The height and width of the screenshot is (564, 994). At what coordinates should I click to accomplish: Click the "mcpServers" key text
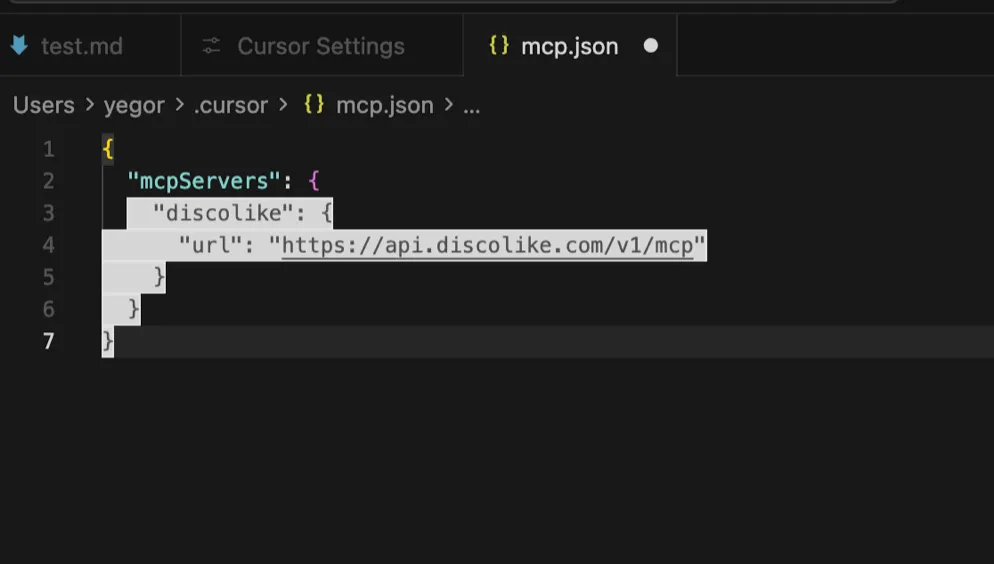(x=203, y=181)
